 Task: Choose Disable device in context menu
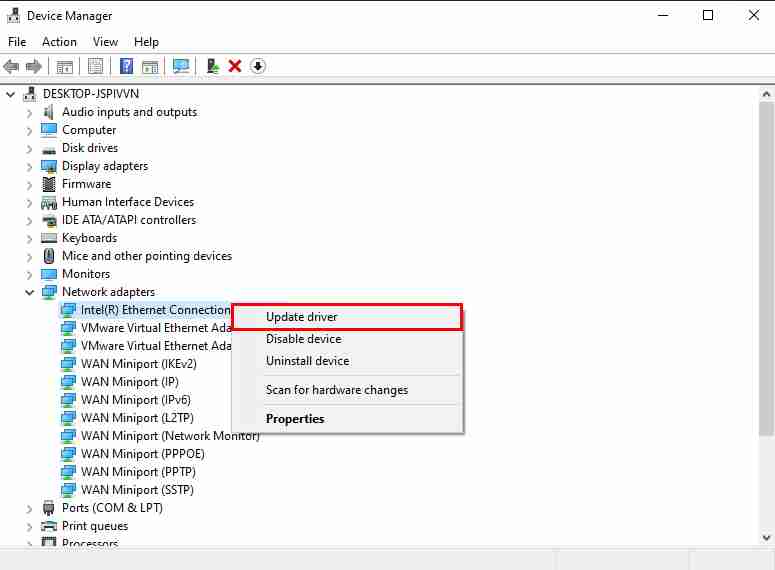[347, 339]
